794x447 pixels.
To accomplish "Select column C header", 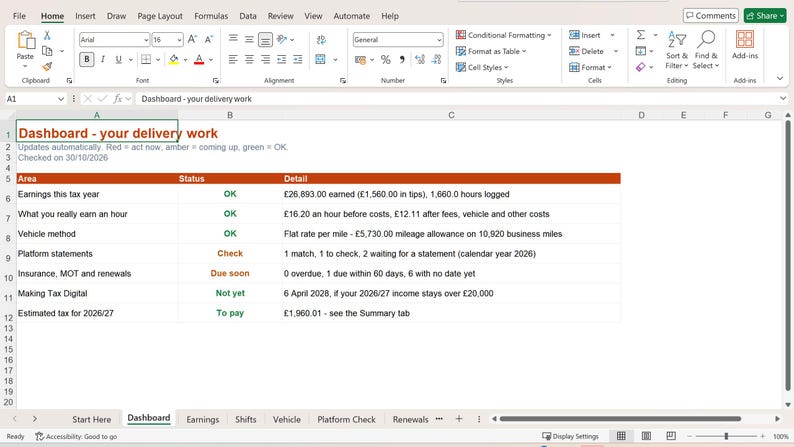I will tap(451, 115).
